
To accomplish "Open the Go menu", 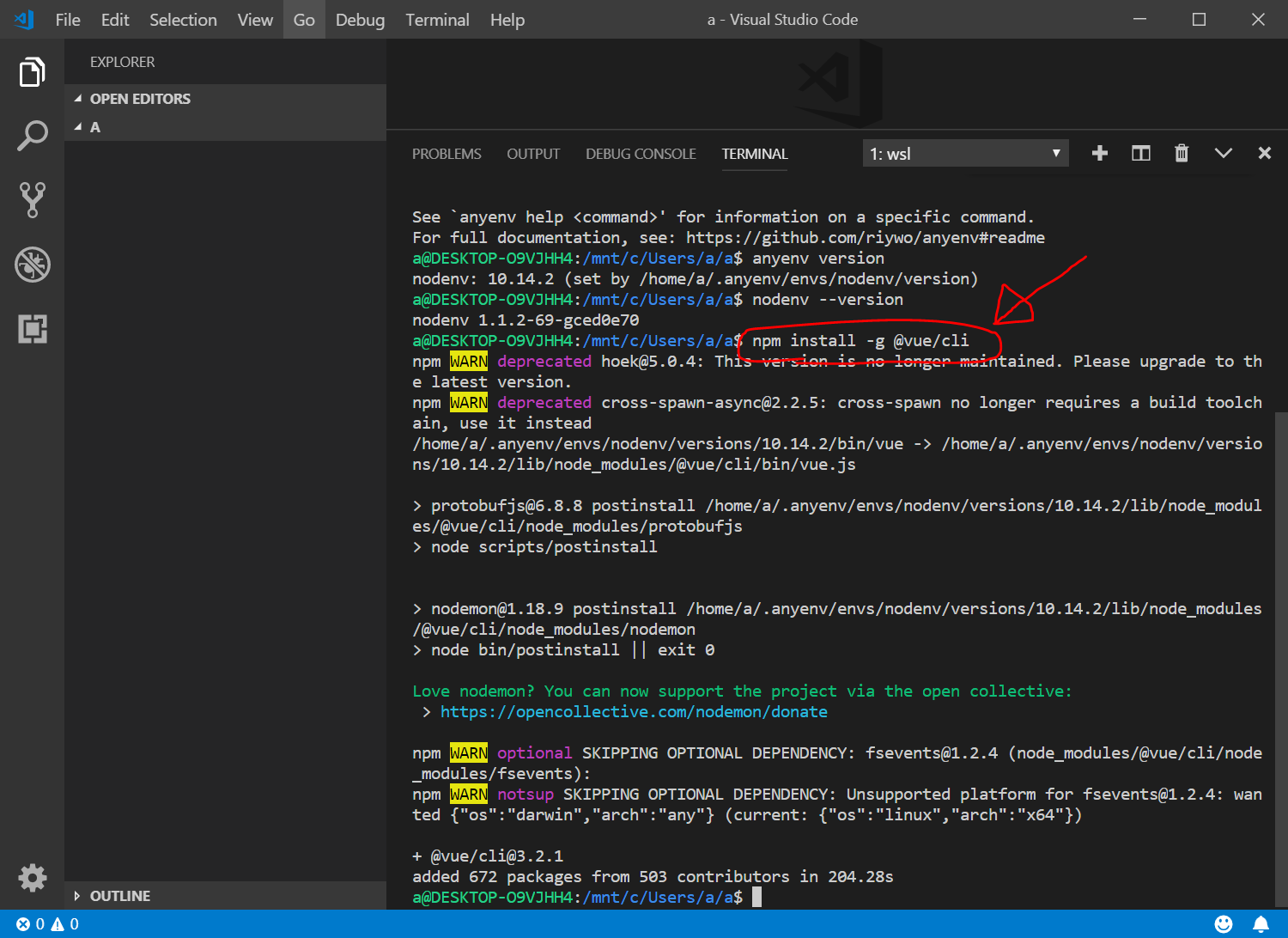I will pyautogui.click(x=304, y=19).
